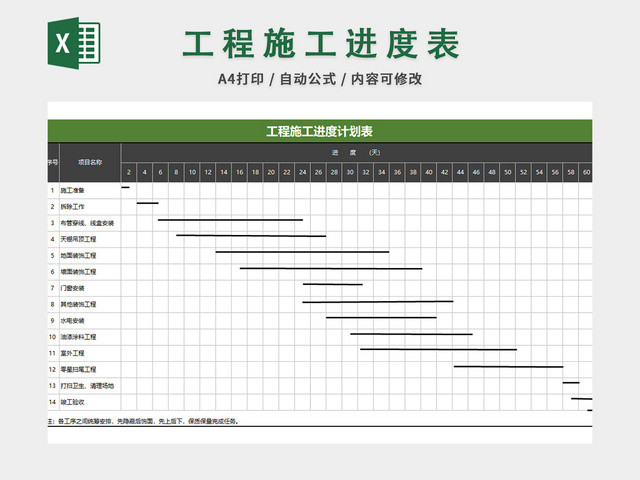Image resolution: width=640 pixels, height=480 pixels.
Task: Select row 12 label 零星扫尾工程
Action: 78,369
